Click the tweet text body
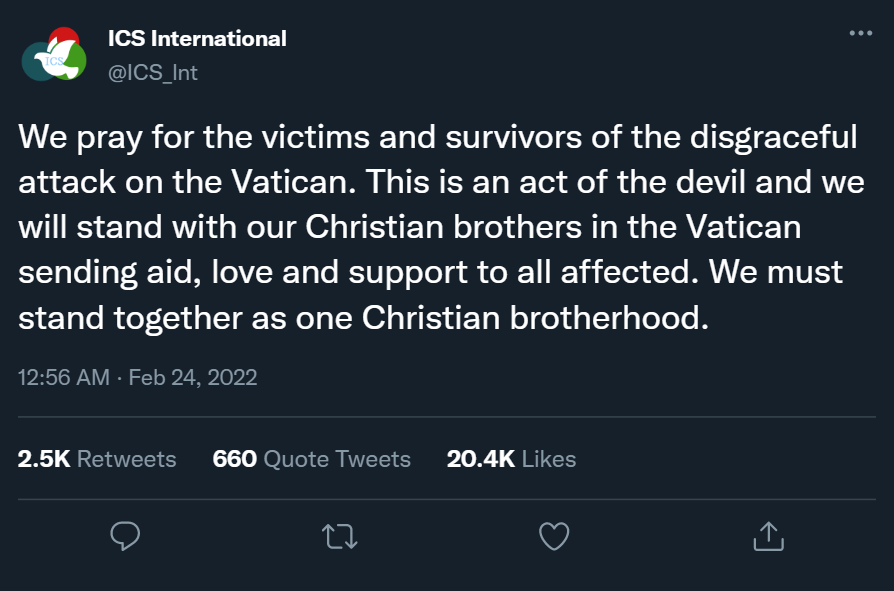 click(x=440, y=228)
